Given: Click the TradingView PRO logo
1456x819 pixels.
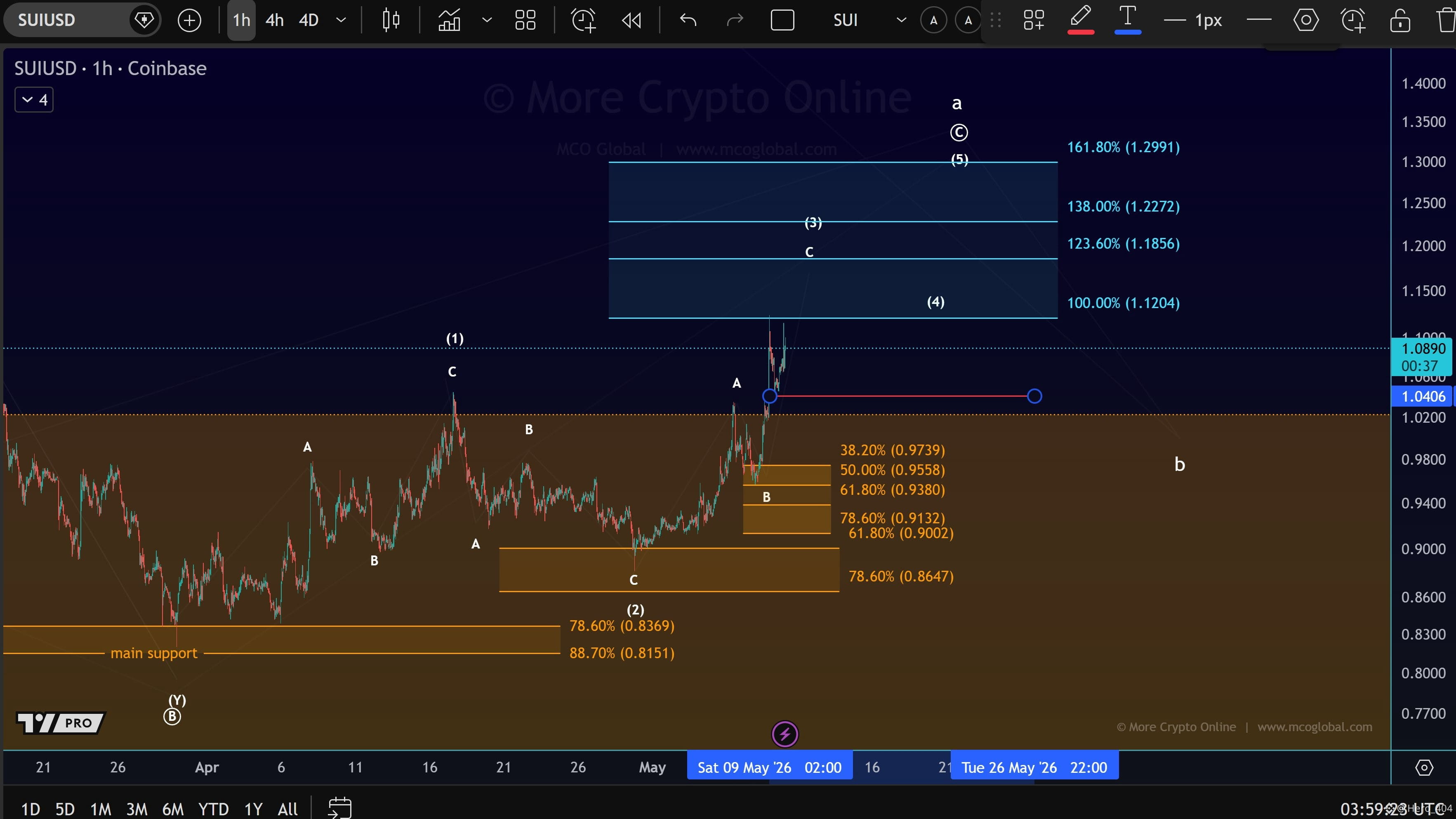Looking at the screenshot, I should pos(61,723).
